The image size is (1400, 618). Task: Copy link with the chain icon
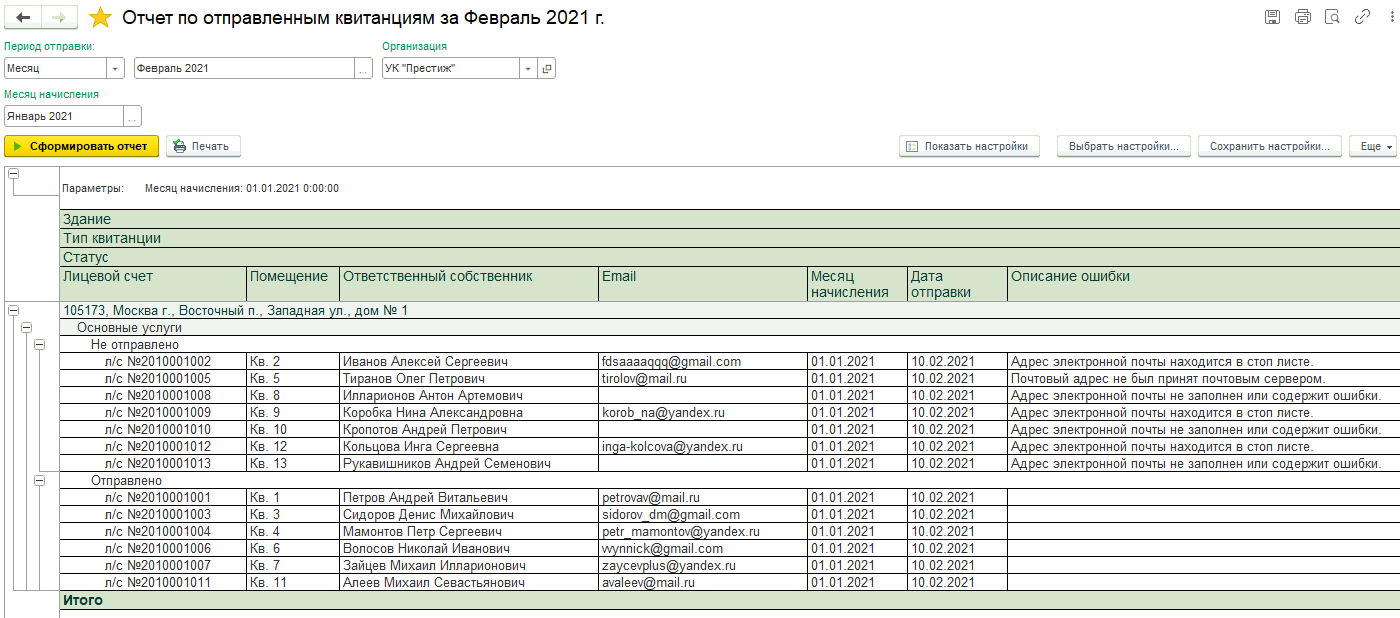click(x=1362, y=17)
